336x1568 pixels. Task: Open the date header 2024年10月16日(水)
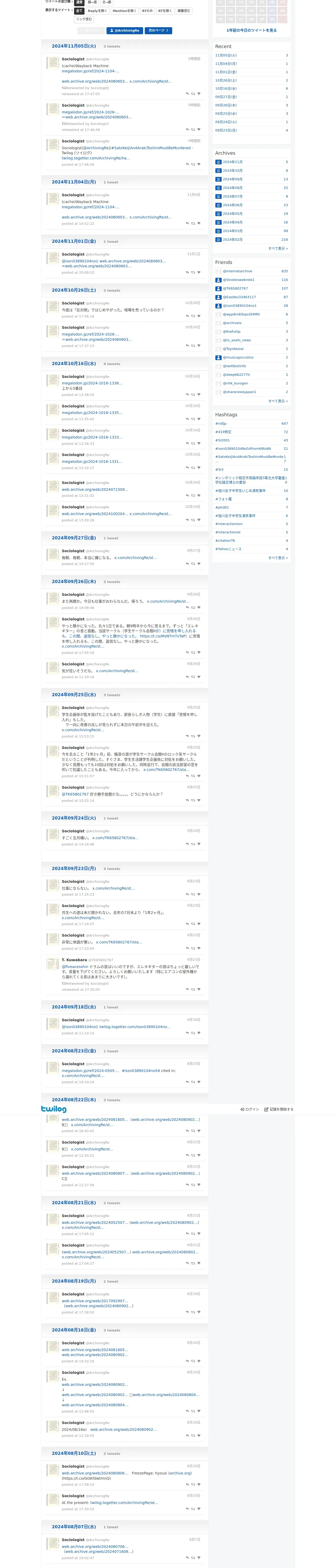[74, 364]
